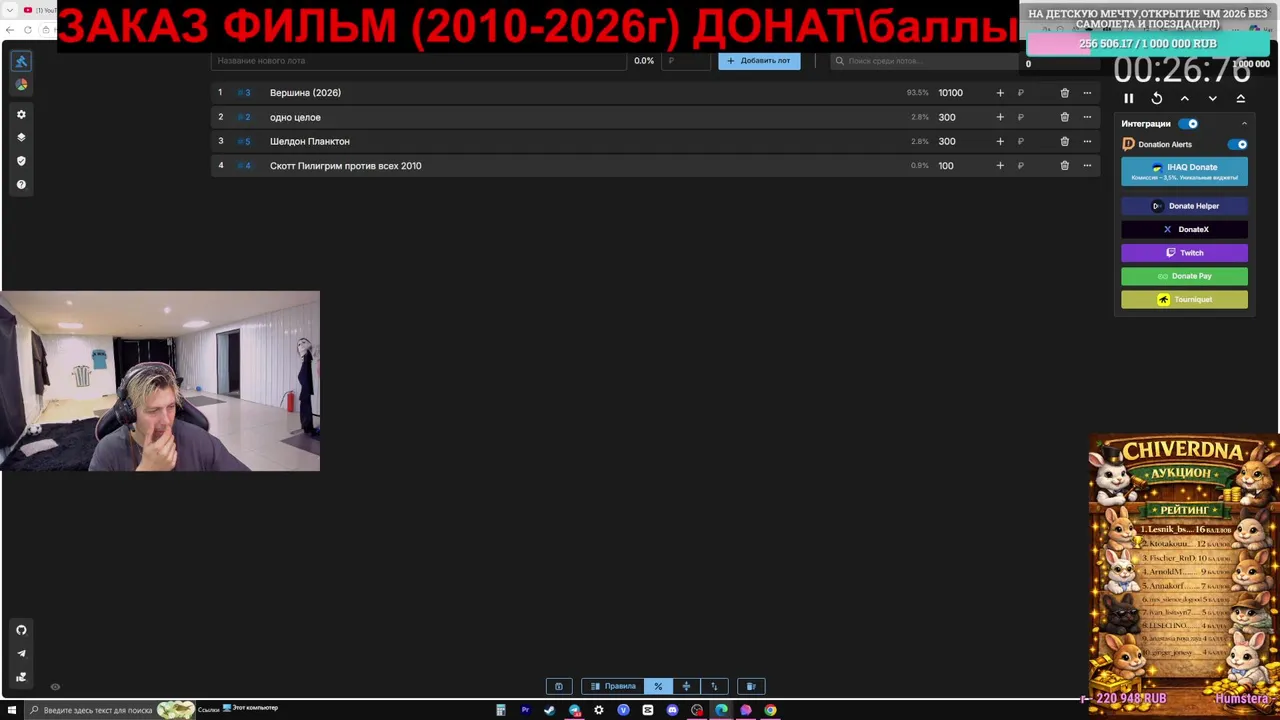Open the shield icon in sidebar
1280x720 pixels.
point(21,160)
